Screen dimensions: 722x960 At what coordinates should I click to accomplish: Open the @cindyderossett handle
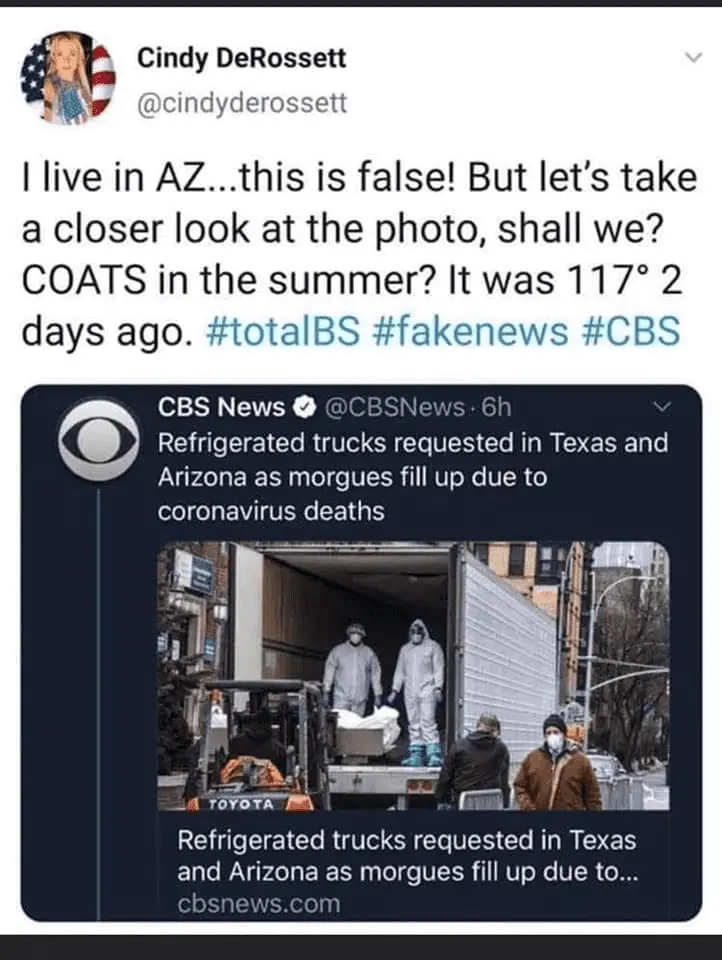coord(241,103)
